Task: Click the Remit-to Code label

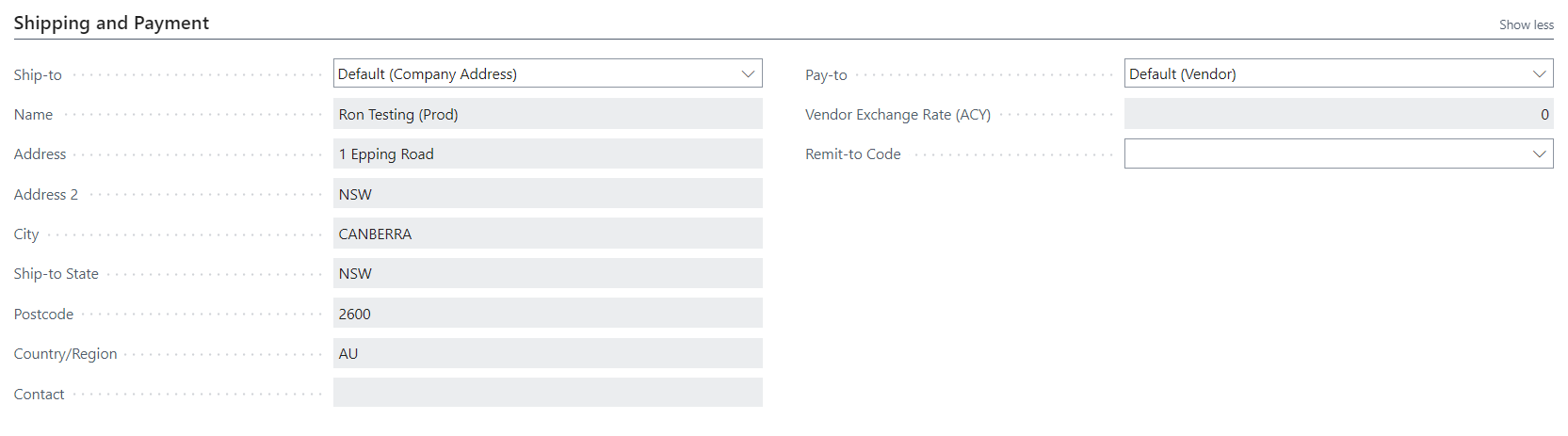Action: tap(852, 153)
